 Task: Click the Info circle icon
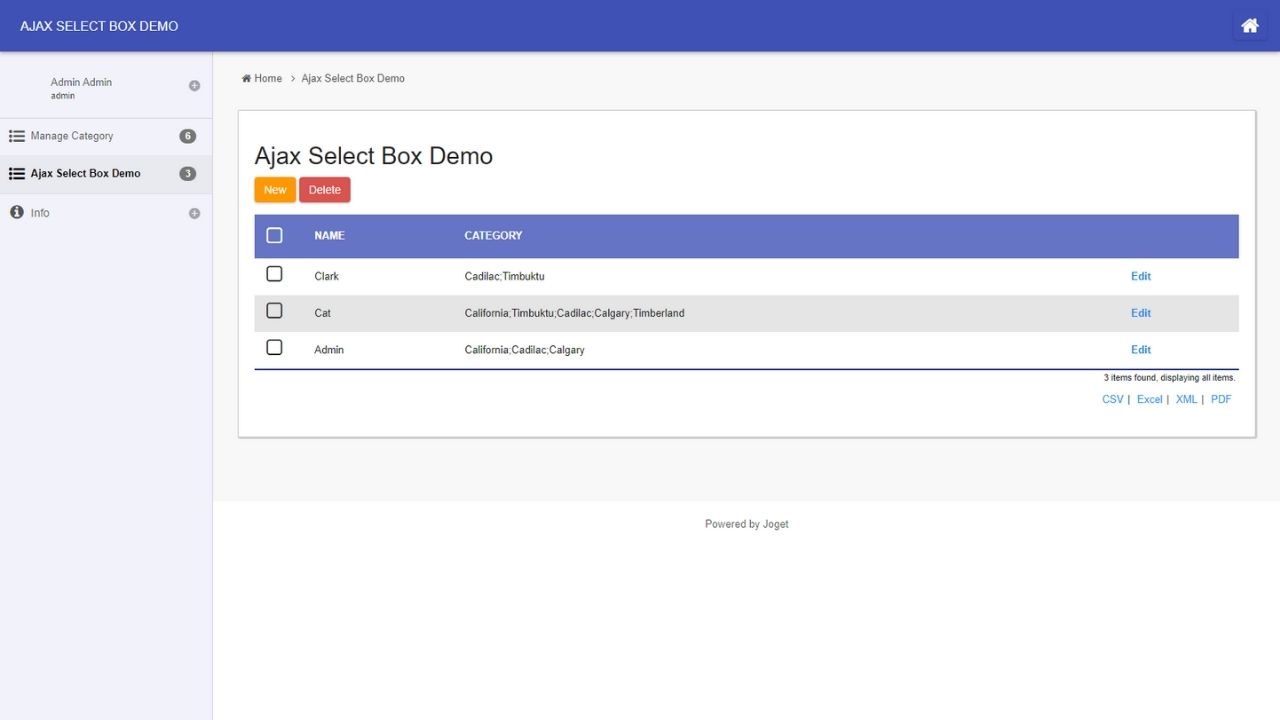pos(16,212)
